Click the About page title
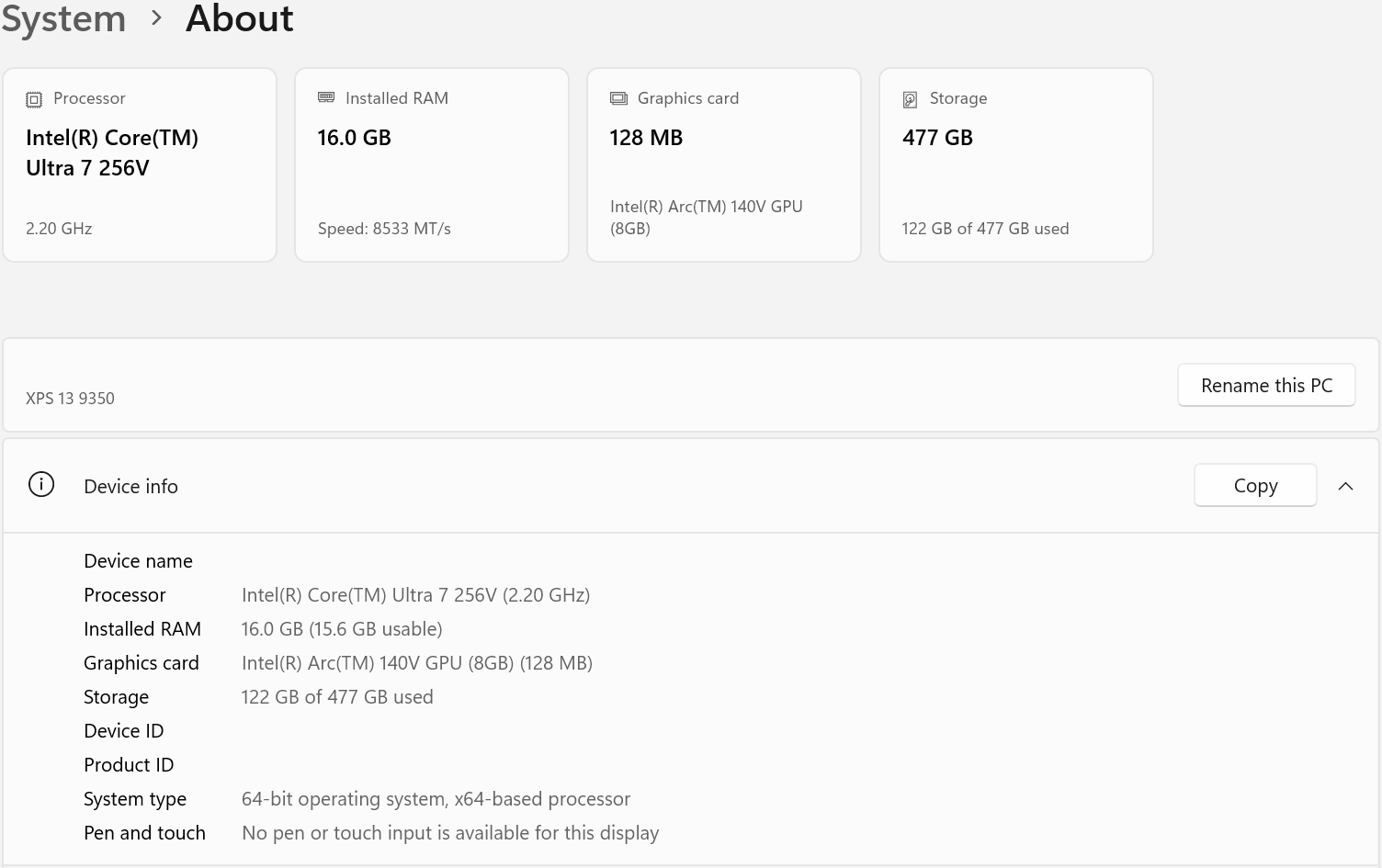The image size is (1382, 868). [240, 18]
